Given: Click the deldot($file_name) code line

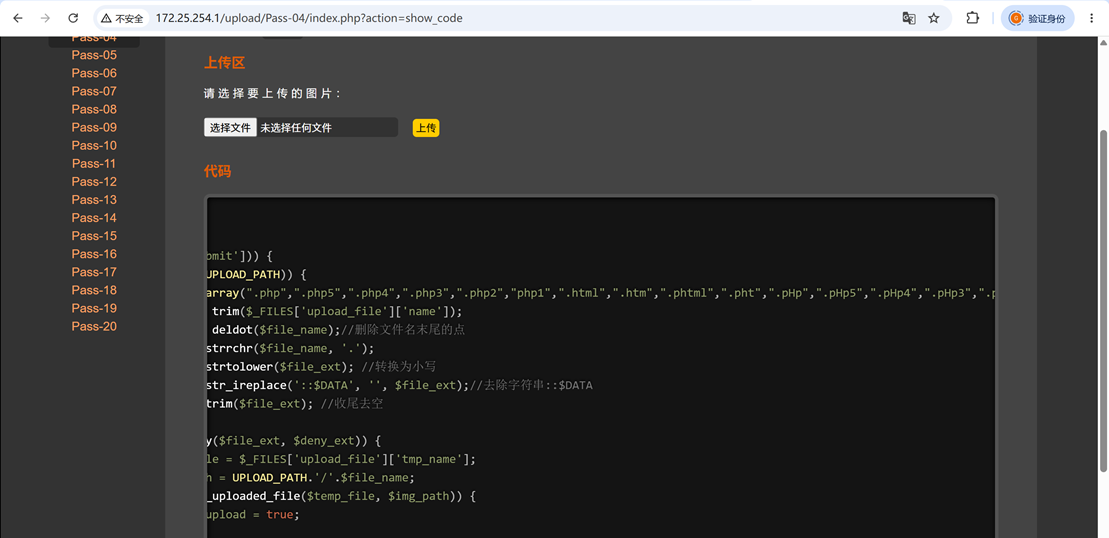Looking at the screenshot, I should (338, 329).
